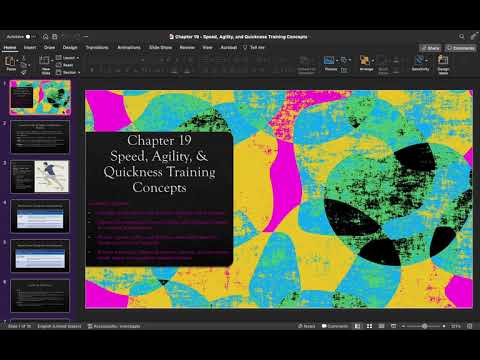Adjust the zoom slider handle

(x=424, y=326)
